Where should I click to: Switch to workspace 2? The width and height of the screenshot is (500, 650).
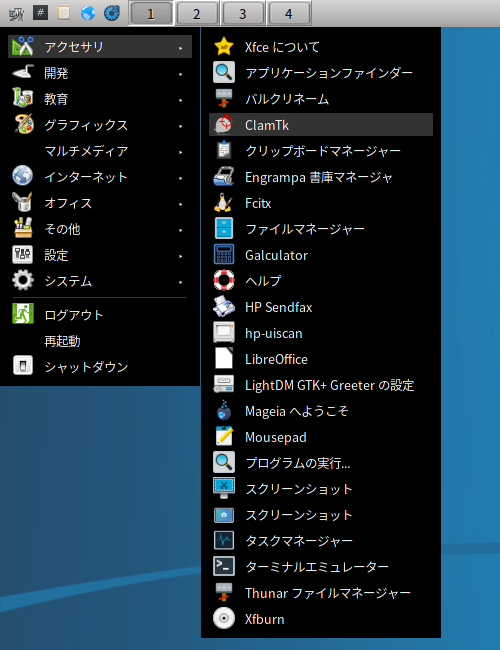coord(197,14)
